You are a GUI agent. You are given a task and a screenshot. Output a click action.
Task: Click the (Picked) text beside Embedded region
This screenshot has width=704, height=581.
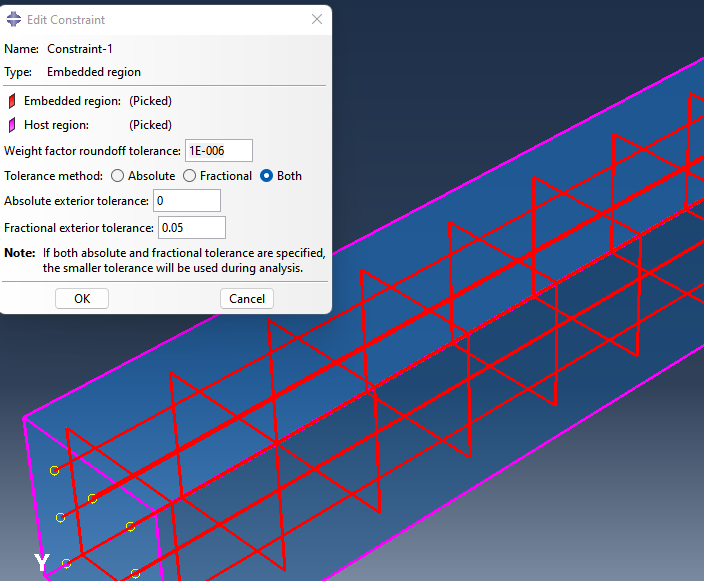[x=150, y=101]
